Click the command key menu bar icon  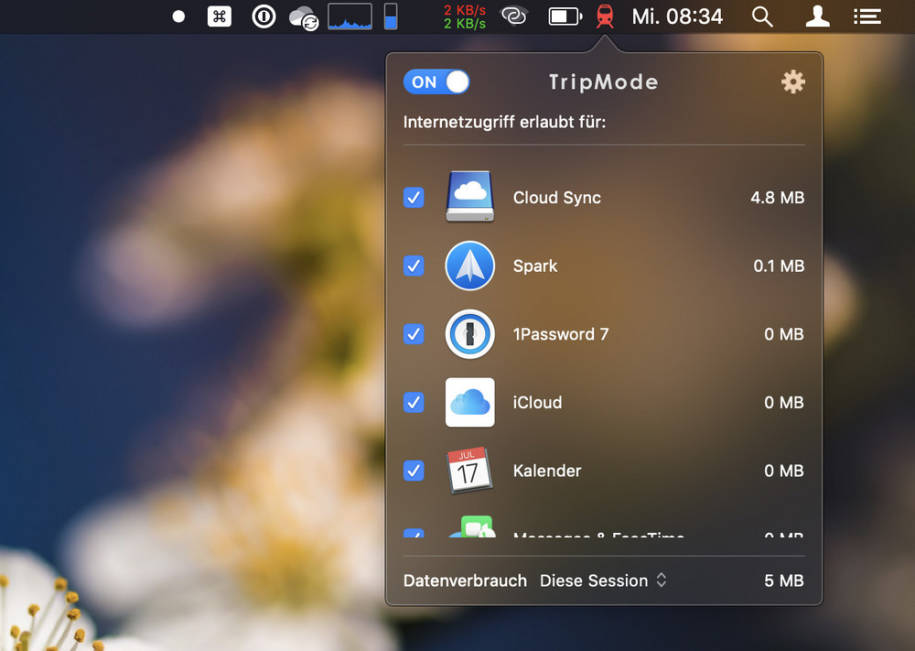click(219, 16)
